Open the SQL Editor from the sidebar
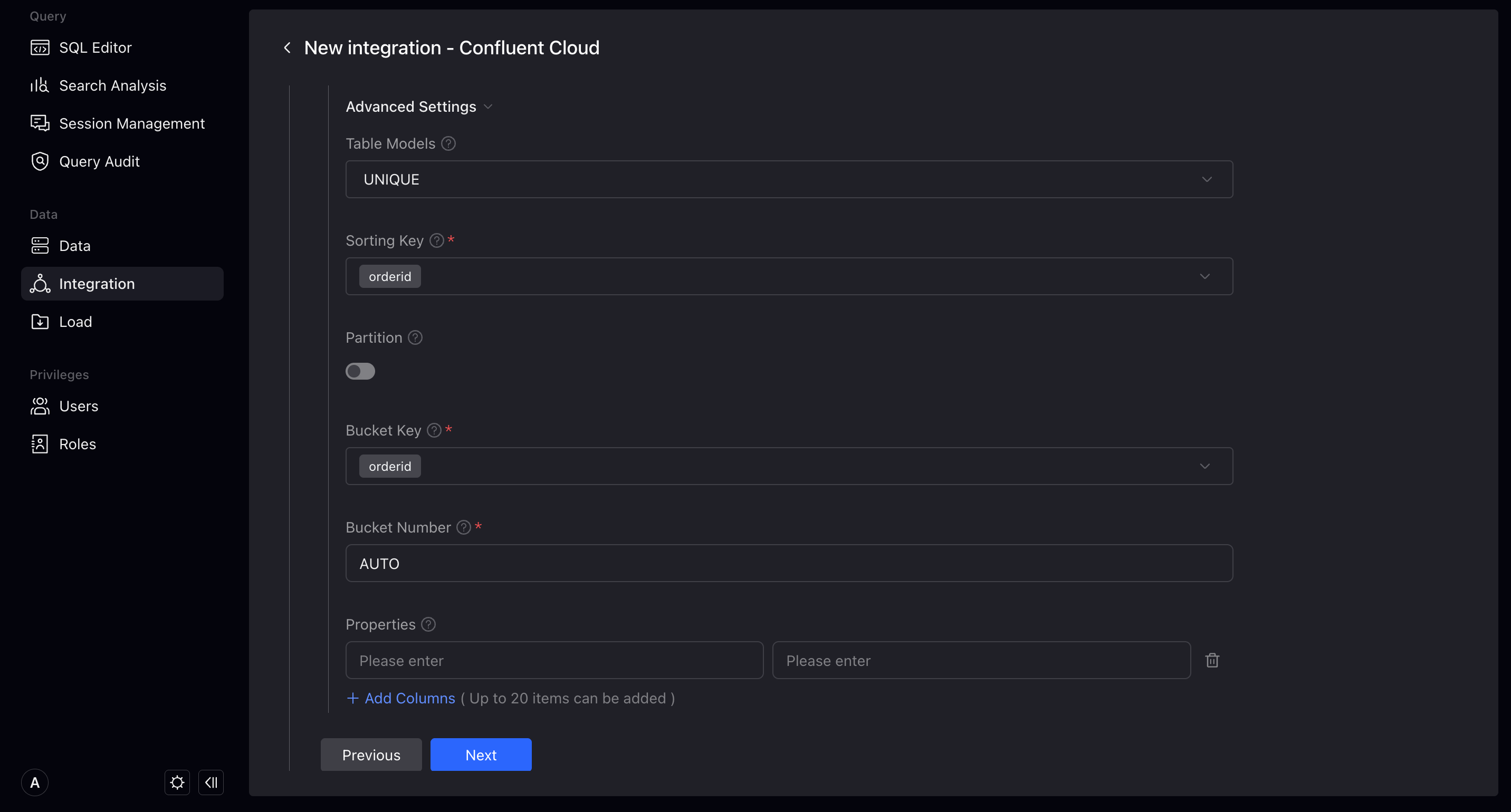 coord(39,47)
